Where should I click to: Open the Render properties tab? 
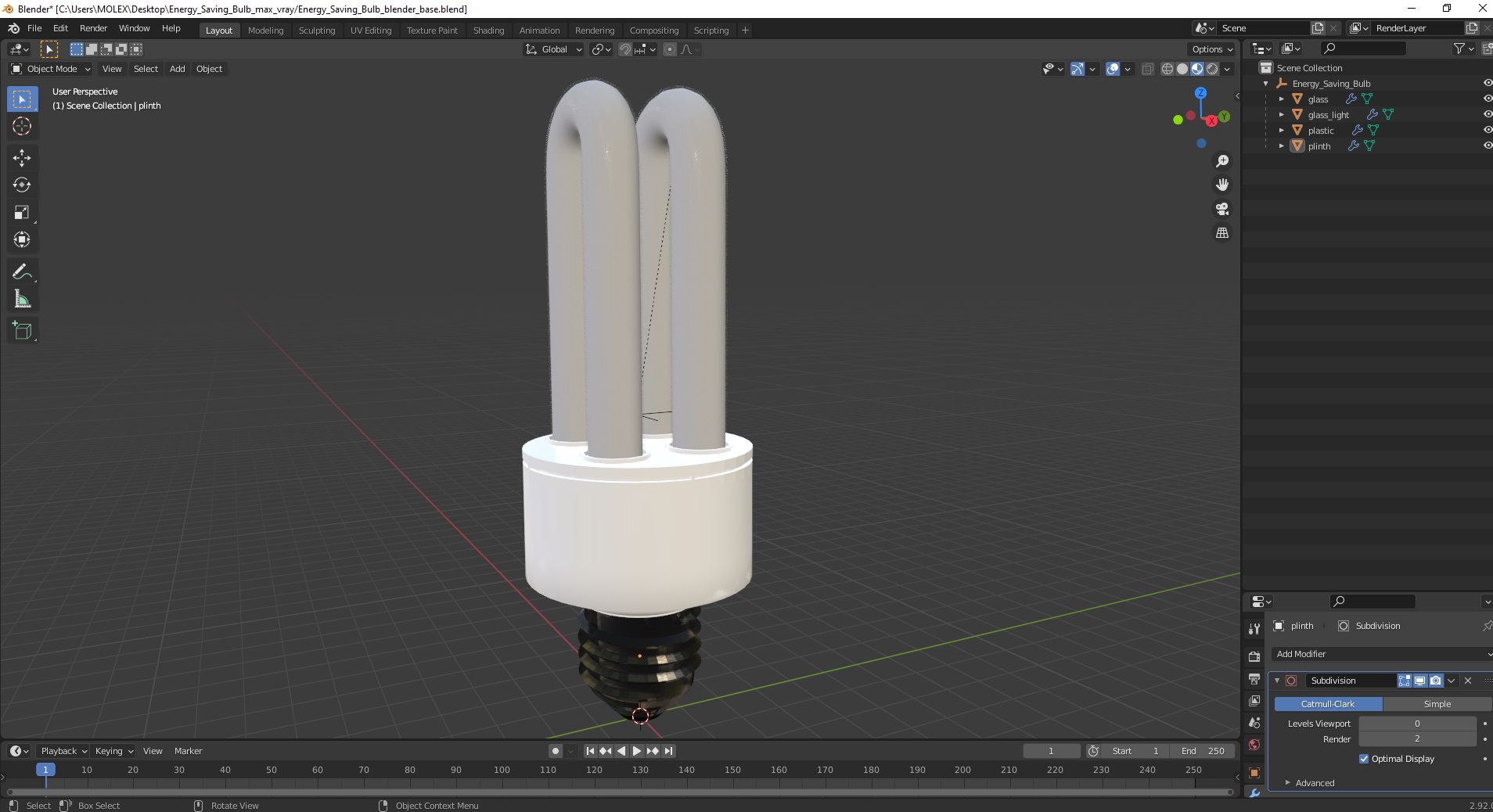(1254, 656)
